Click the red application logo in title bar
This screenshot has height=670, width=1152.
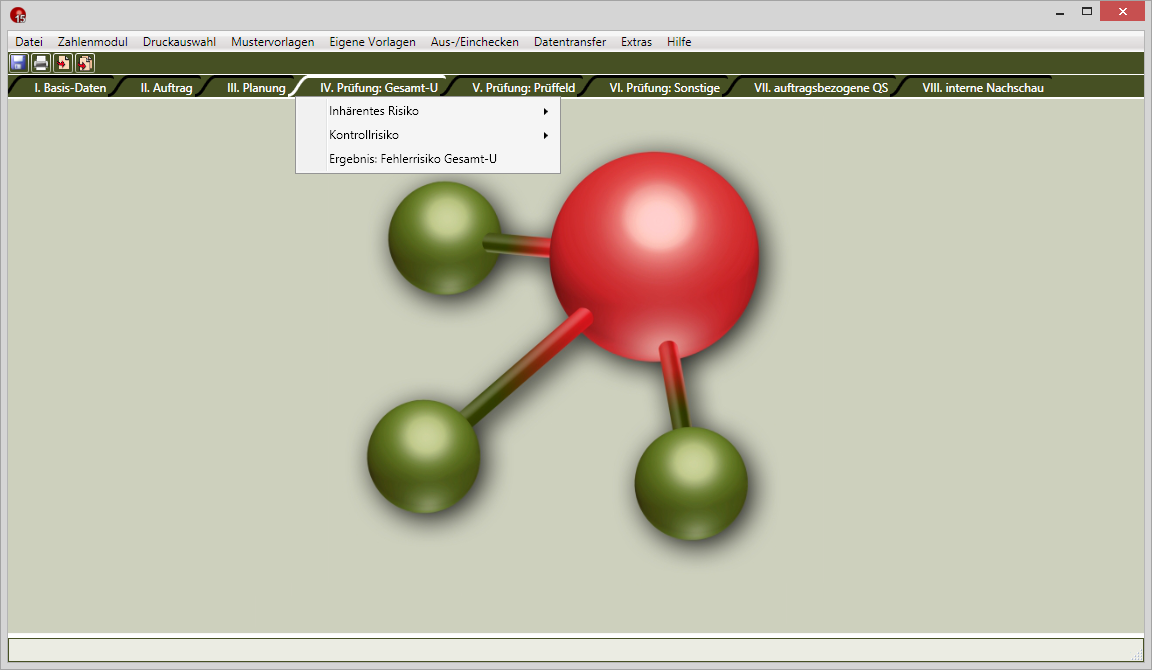click(x=18, y=14)
